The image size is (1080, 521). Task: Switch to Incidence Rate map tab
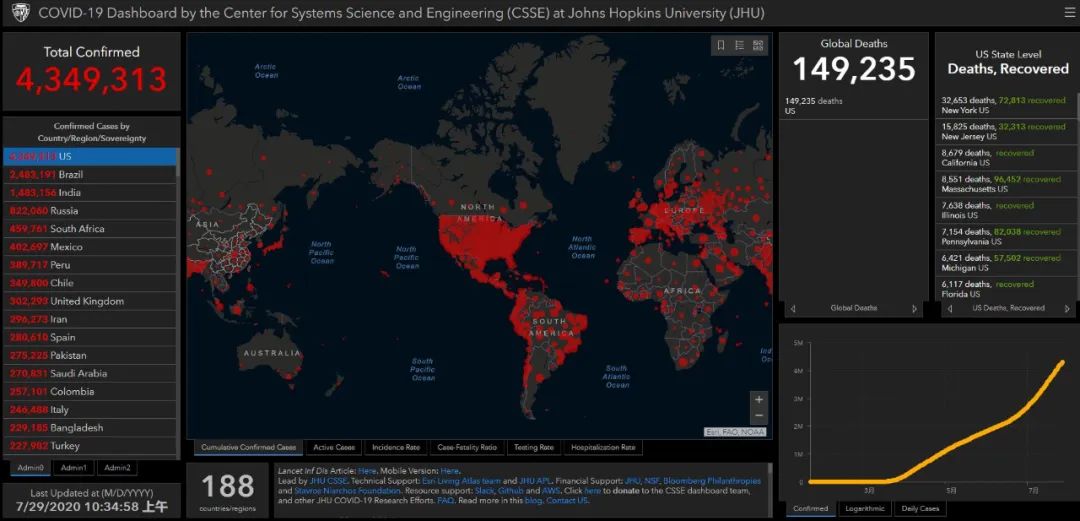tap(396, 447)
